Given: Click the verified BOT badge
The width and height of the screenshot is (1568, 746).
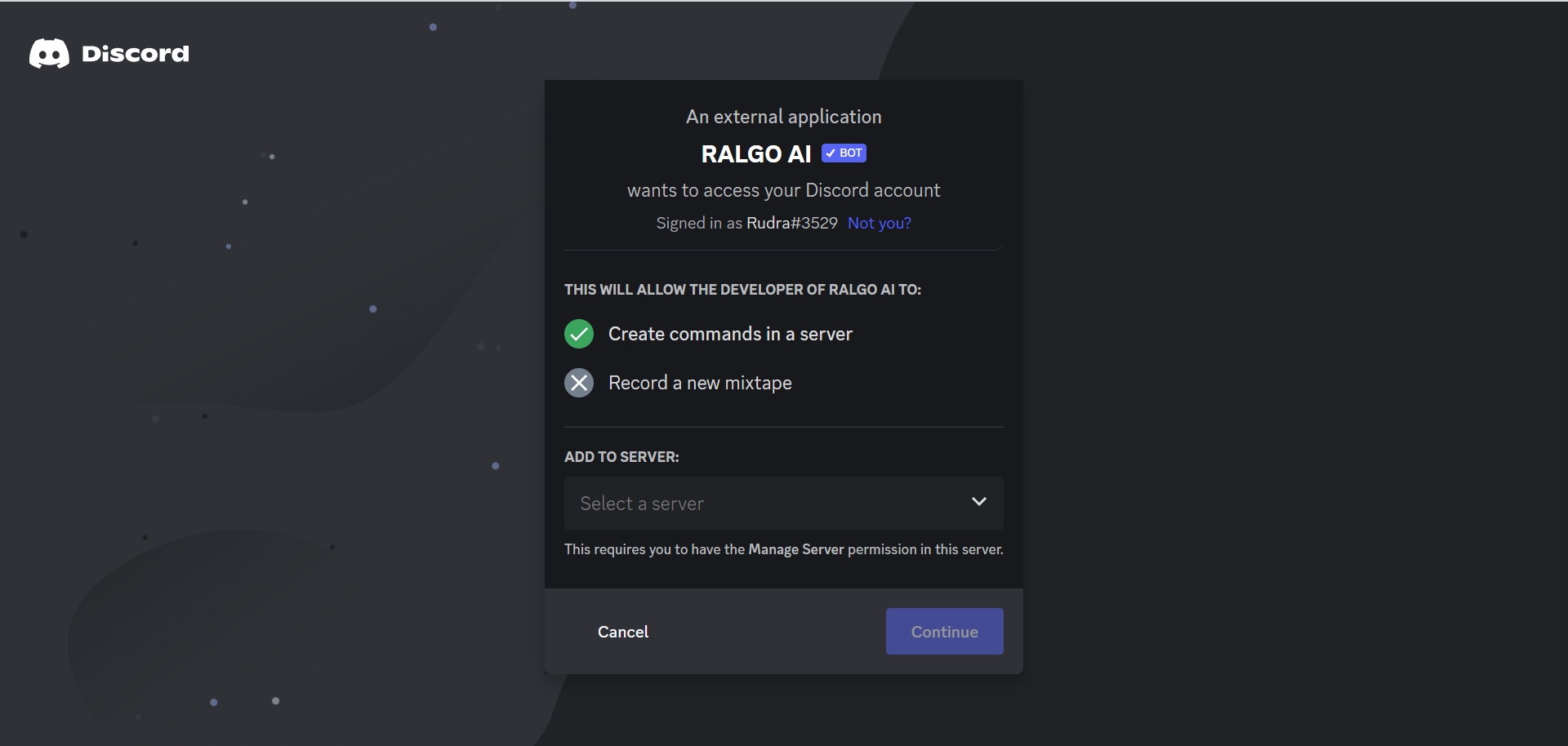Looking at the screenshot, I should [x=844, y=153].
